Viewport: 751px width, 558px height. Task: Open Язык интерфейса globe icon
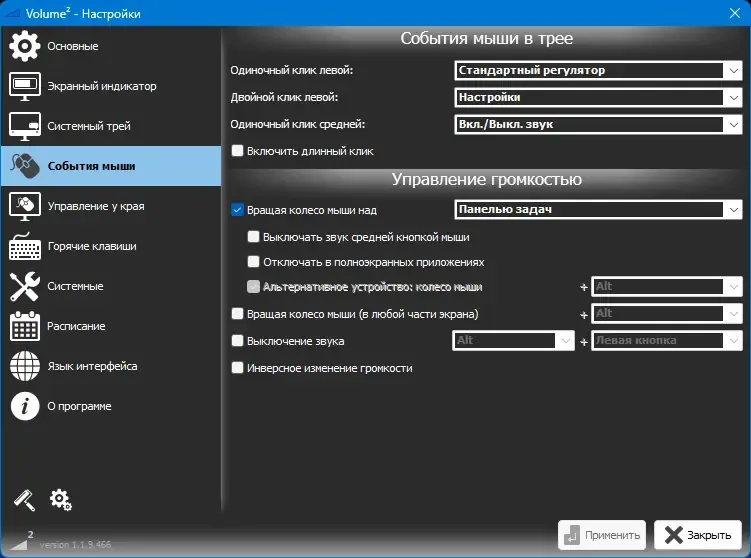[24, 366]
